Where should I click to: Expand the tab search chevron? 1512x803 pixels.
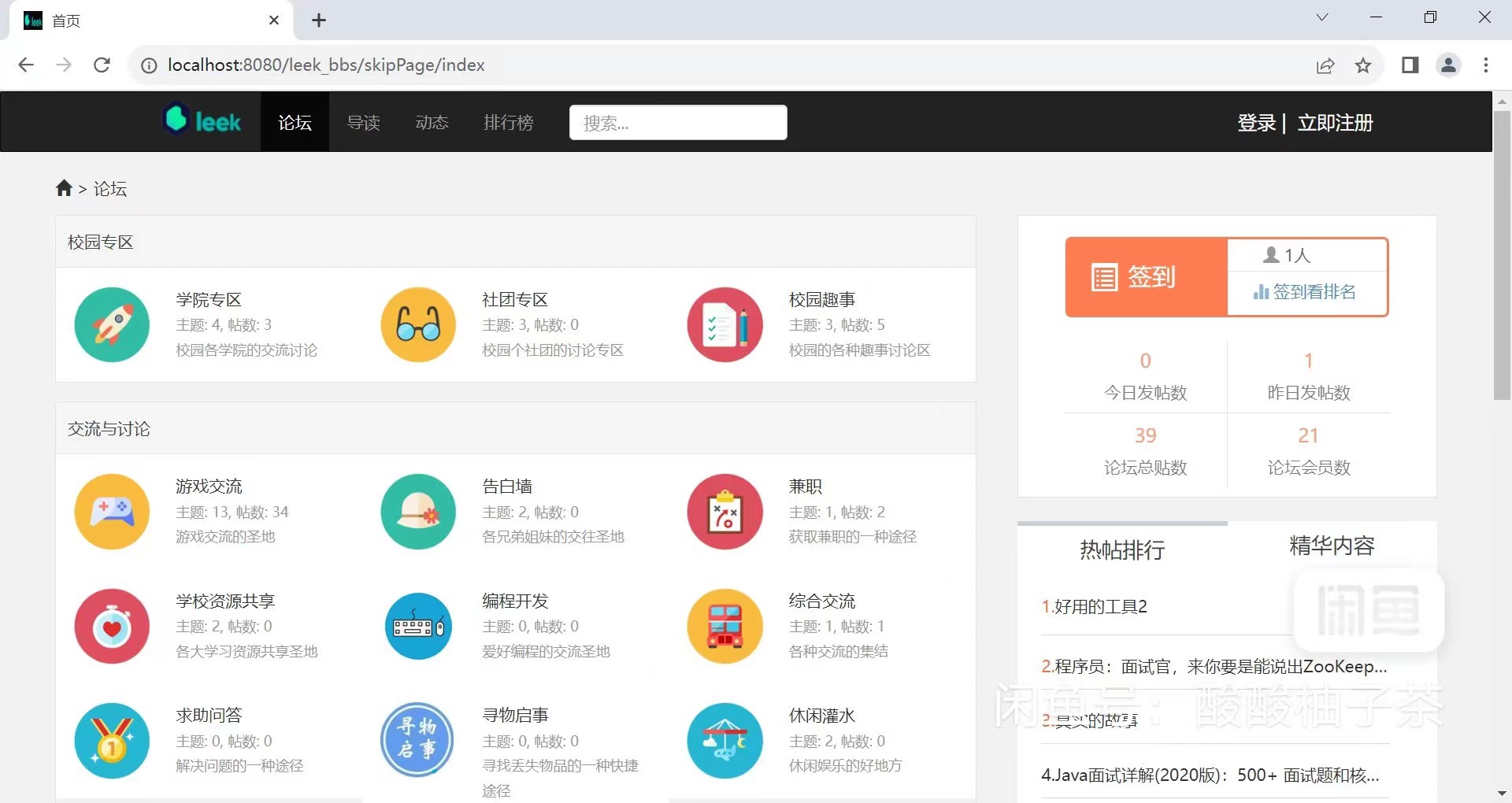(1322, 17)
